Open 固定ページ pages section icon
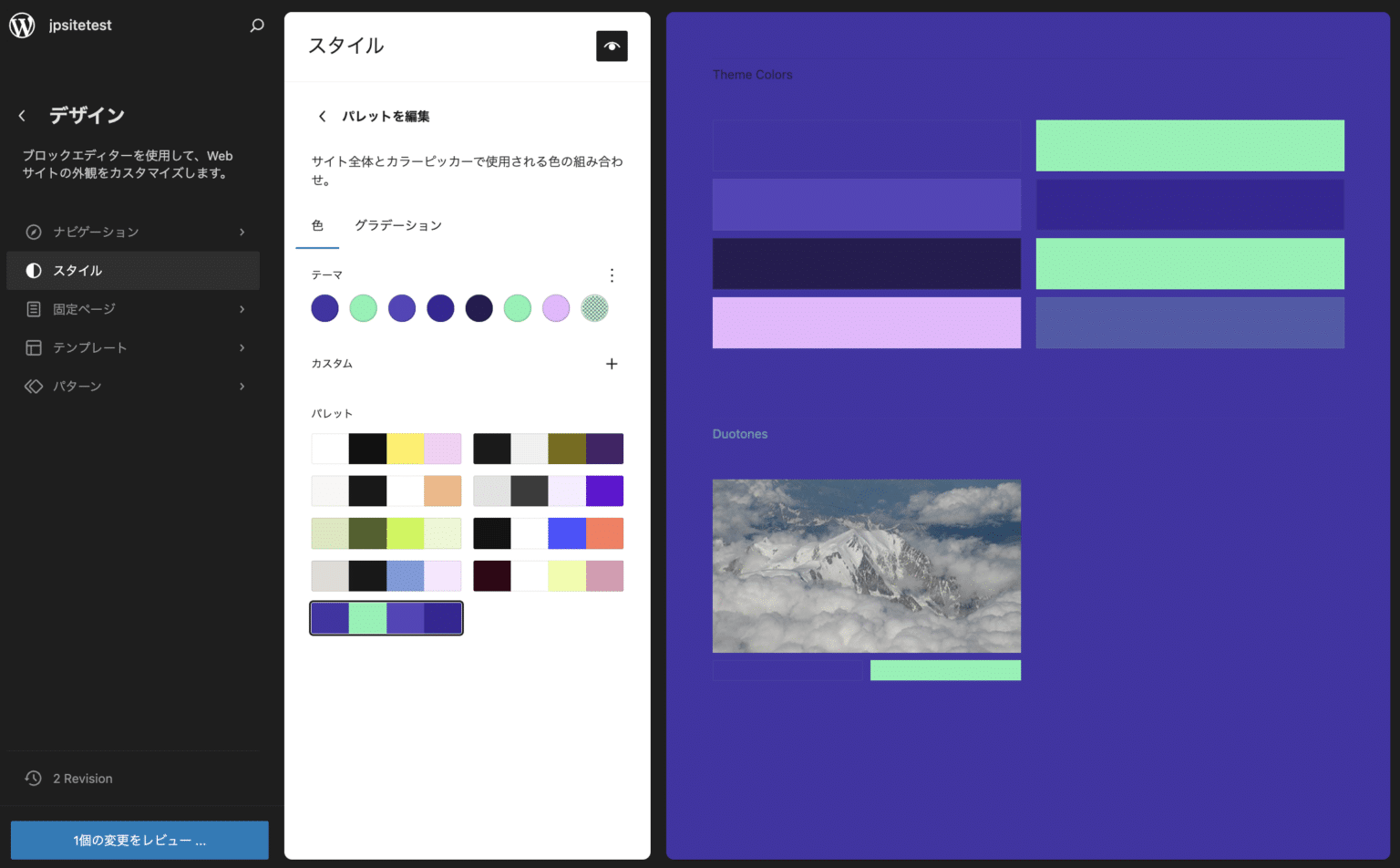 pos(34,309)
